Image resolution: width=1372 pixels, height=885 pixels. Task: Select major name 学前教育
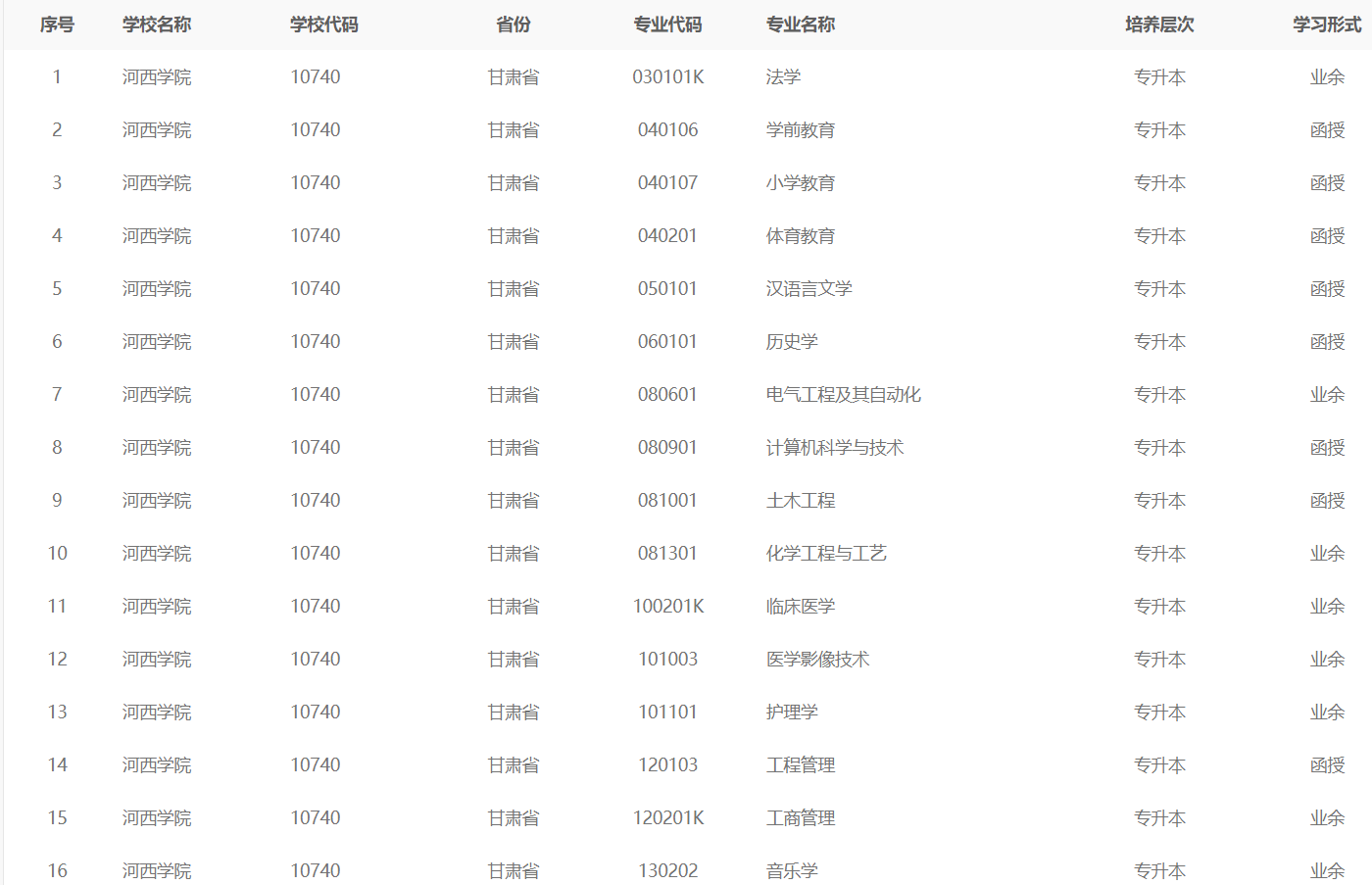point(801,130)
